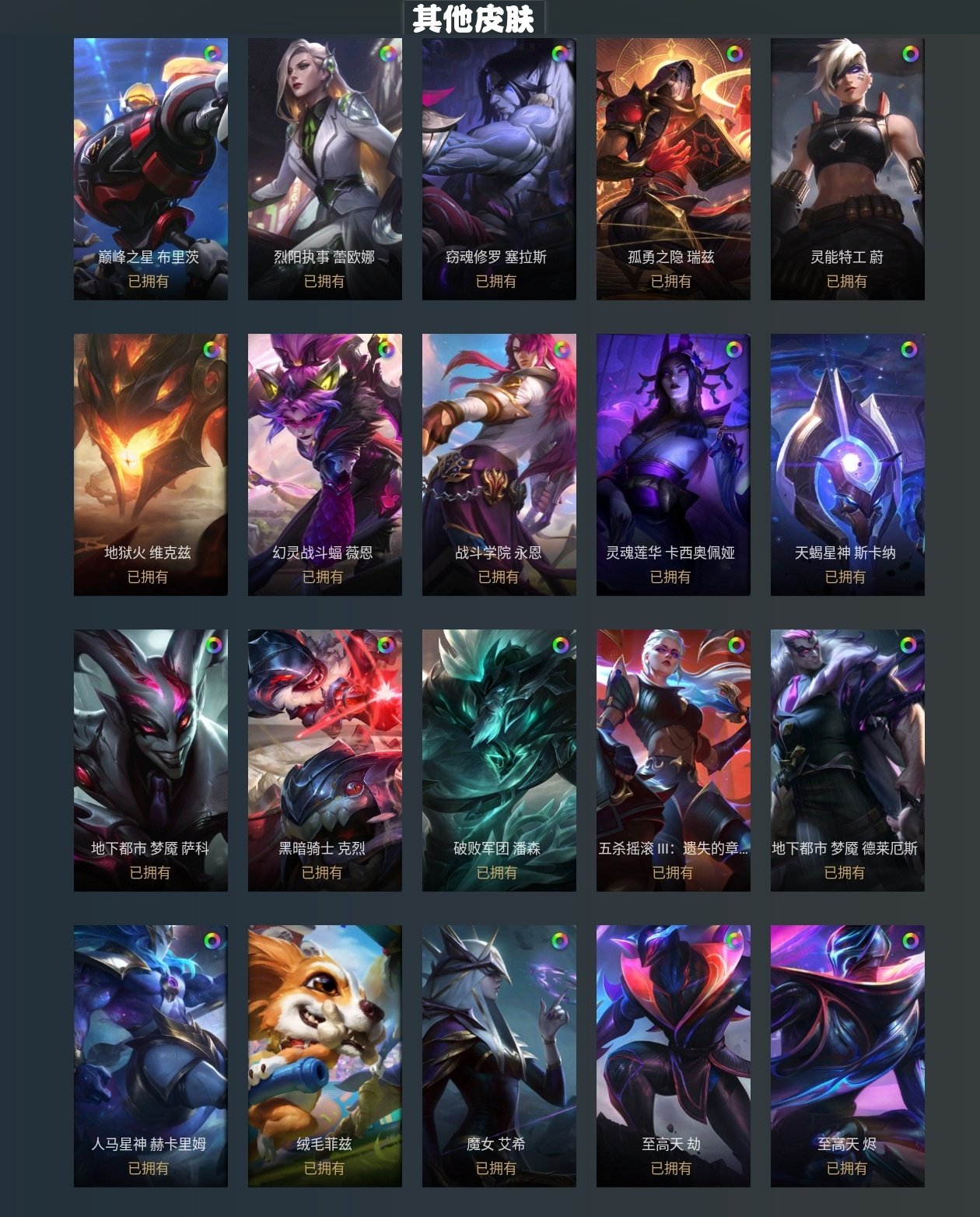Open chroma icon on 烈阳执事 蕾欧娜 card

(387, 54)
